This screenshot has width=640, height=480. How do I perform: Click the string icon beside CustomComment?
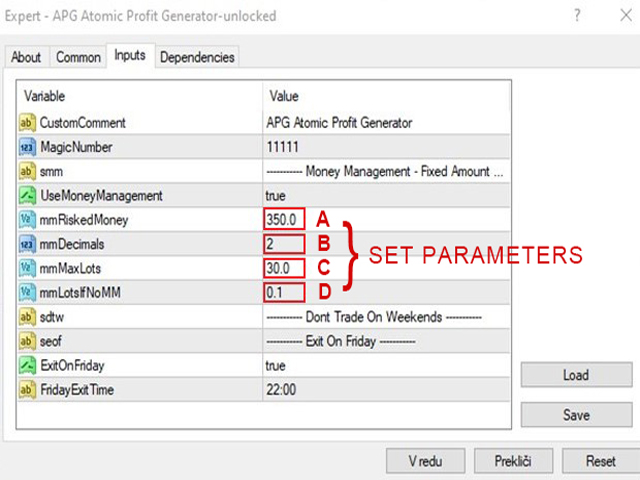point(27,122)
